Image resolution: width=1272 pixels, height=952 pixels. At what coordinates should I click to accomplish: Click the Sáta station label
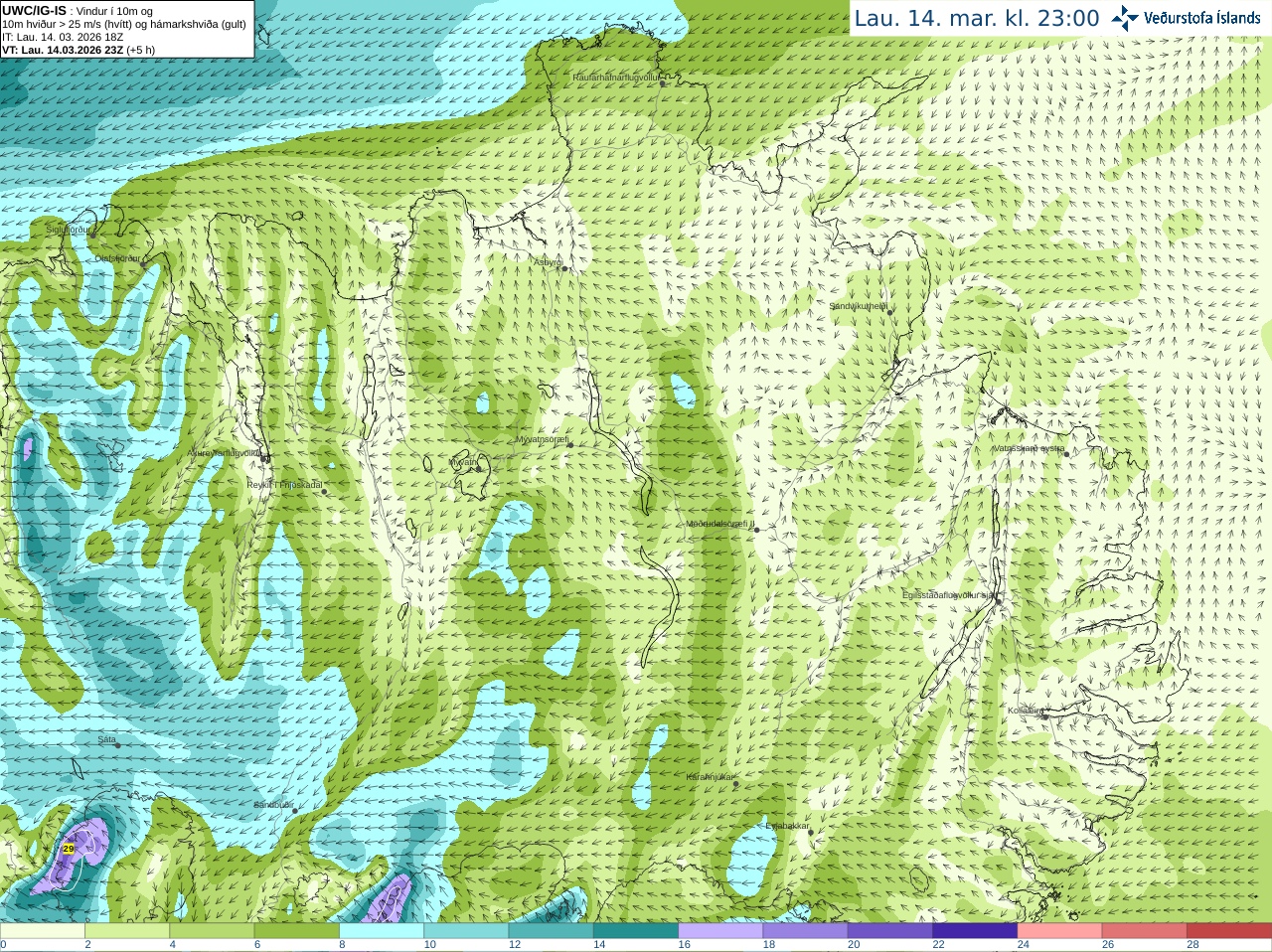[x=107, y=739]
